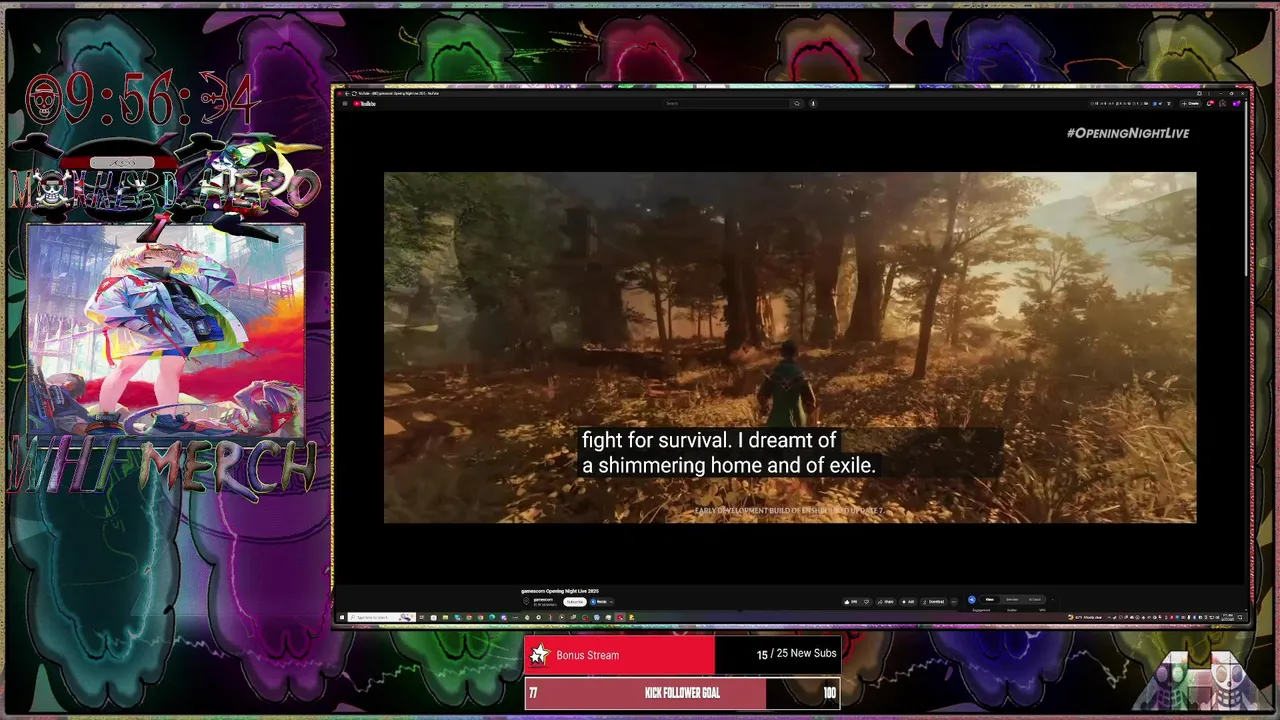Click the Bonus Stream star icon
1280x720 pixels.
[x=539, y=655]
